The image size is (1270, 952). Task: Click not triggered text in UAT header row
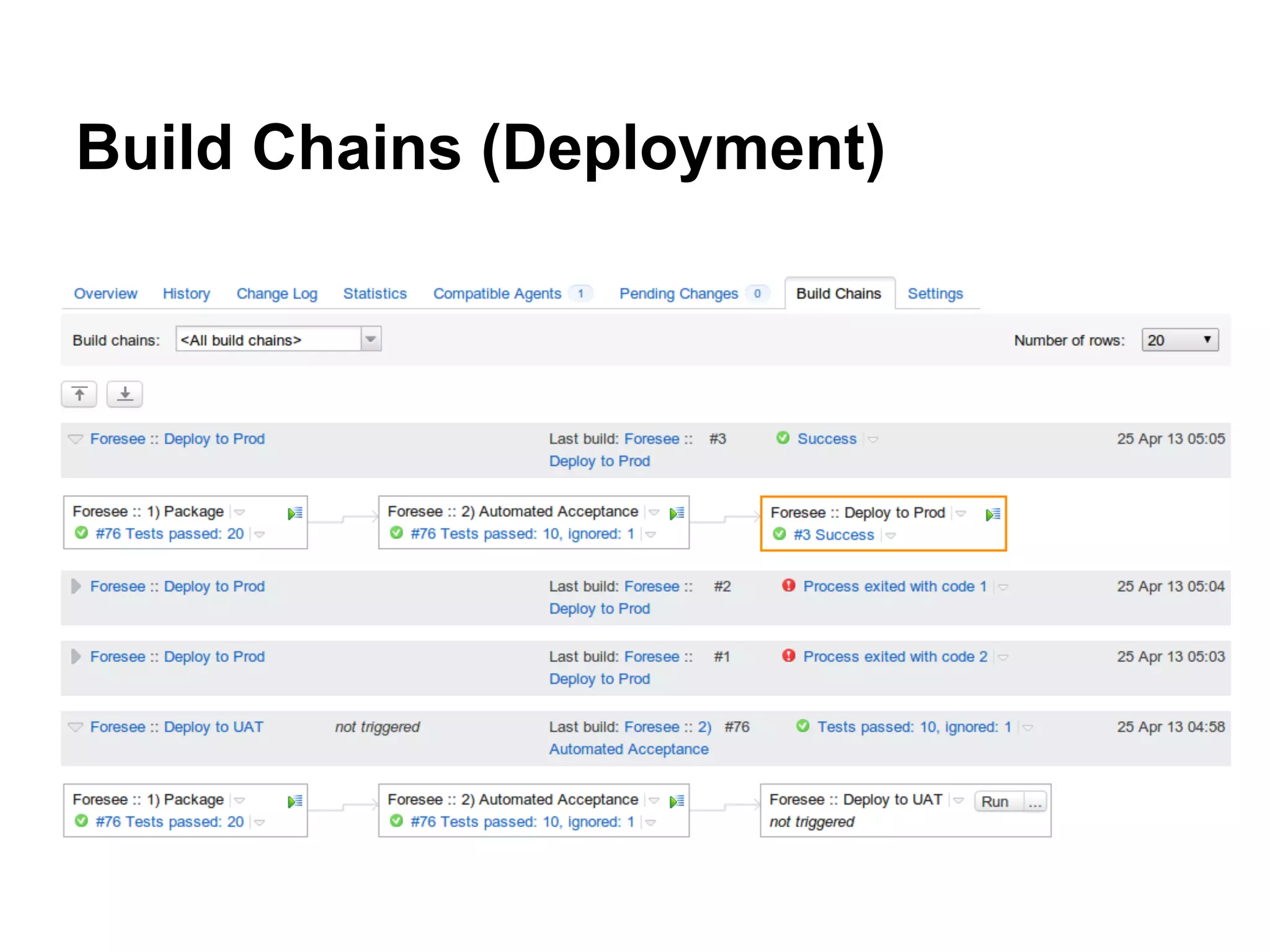(377, 727)
